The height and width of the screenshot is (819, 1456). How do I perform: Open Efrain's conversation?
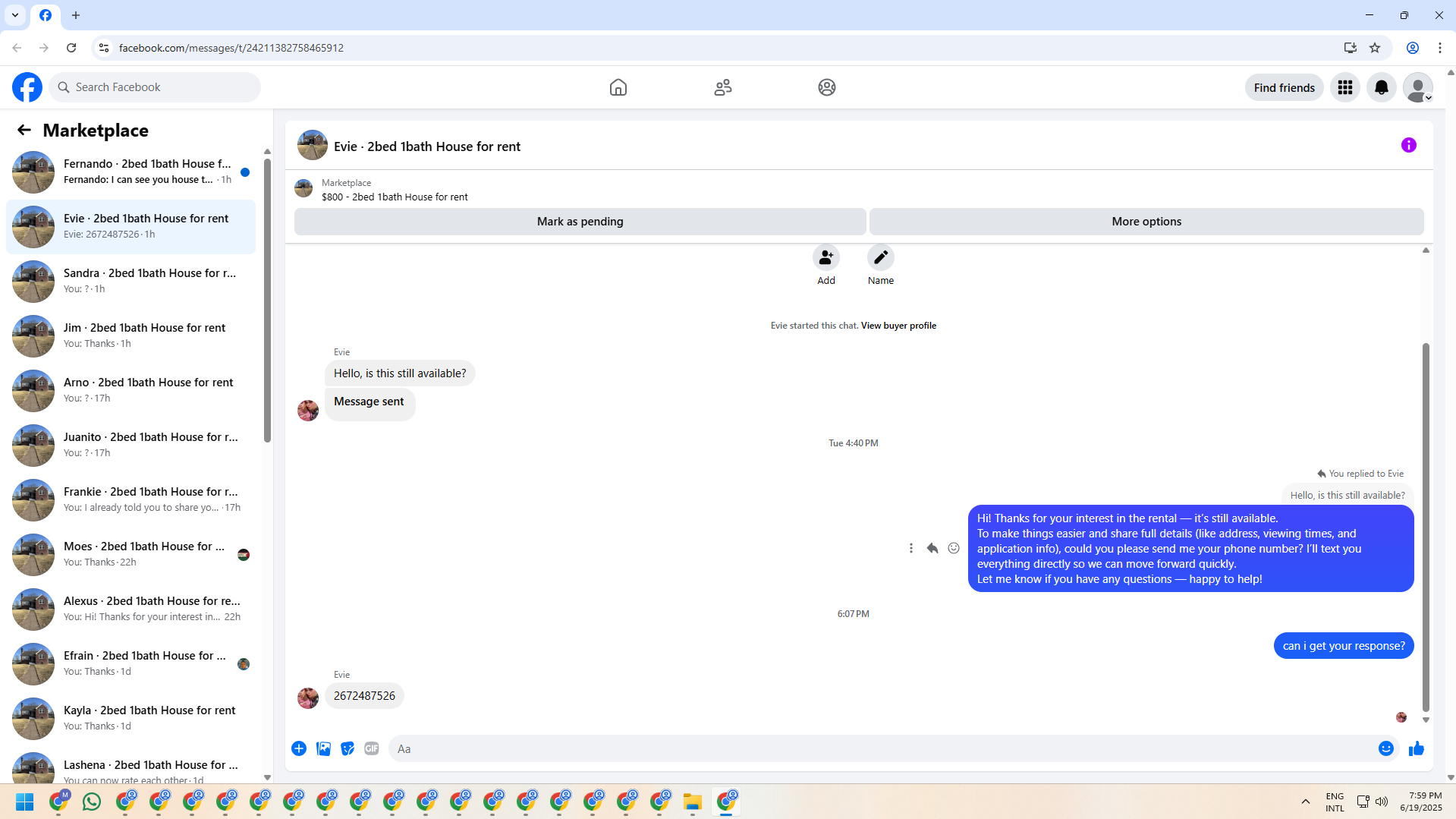[131, 664]
